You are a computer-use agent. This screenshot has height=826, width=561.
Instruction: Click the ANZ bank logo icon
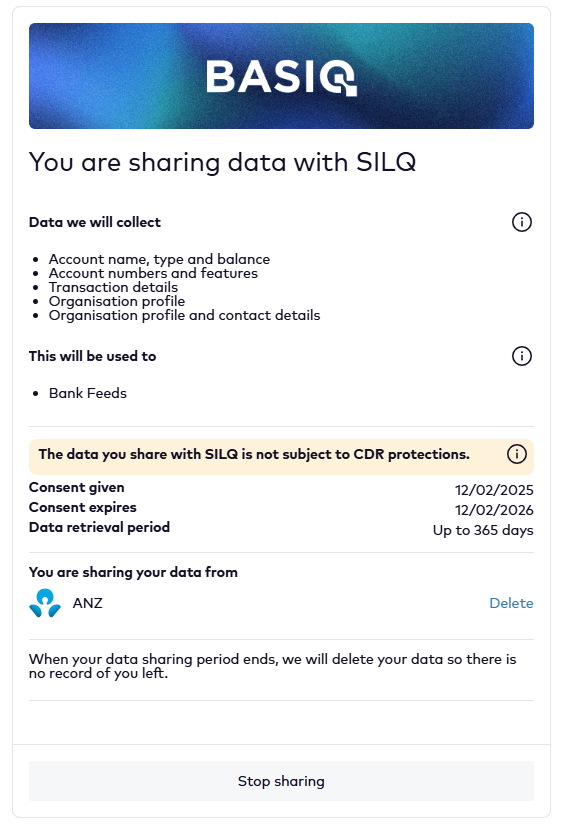(x=45, y=603)
